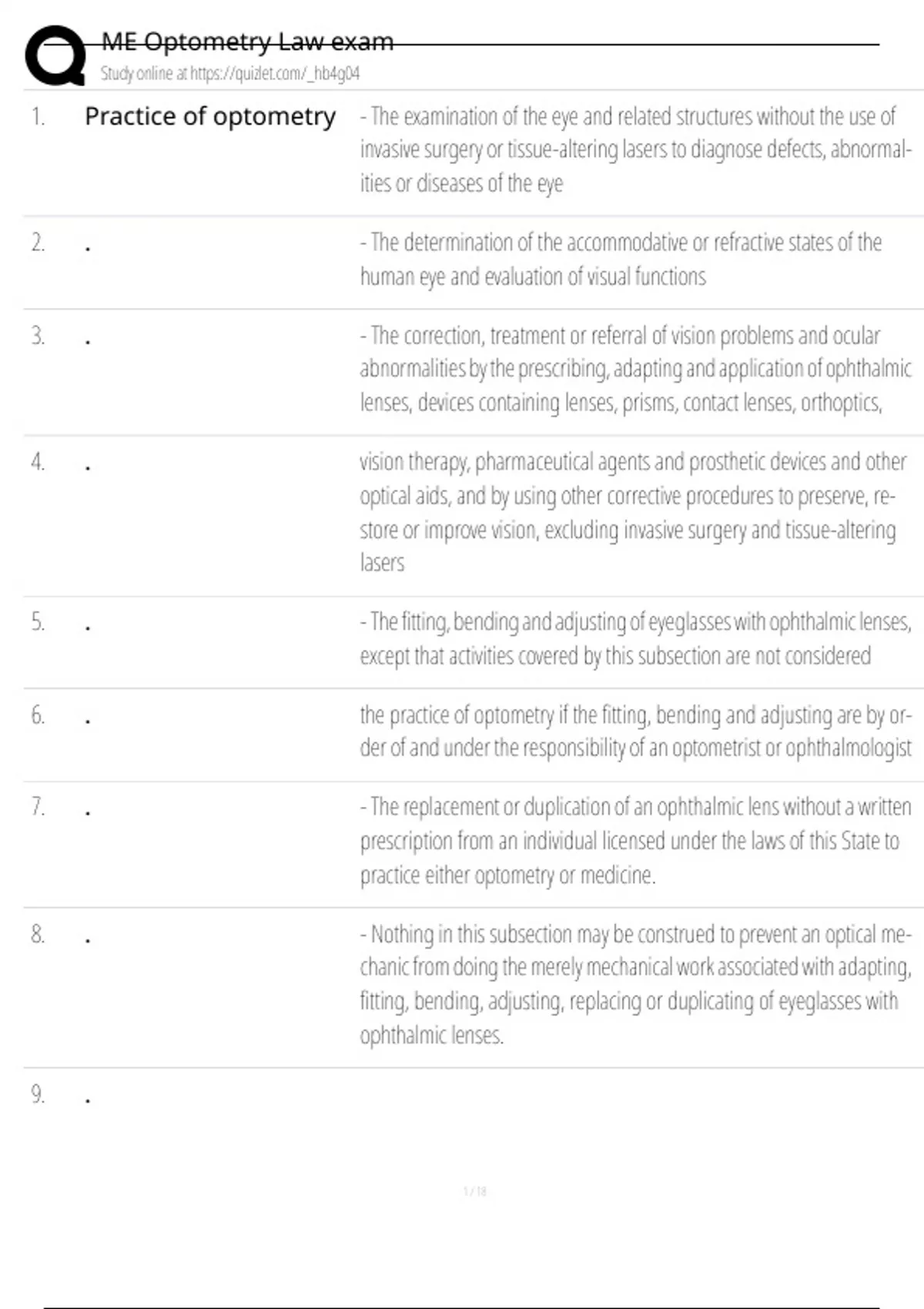Click the correction, treatment or referral definition
924x1309 pixels.
click(634, 369)
